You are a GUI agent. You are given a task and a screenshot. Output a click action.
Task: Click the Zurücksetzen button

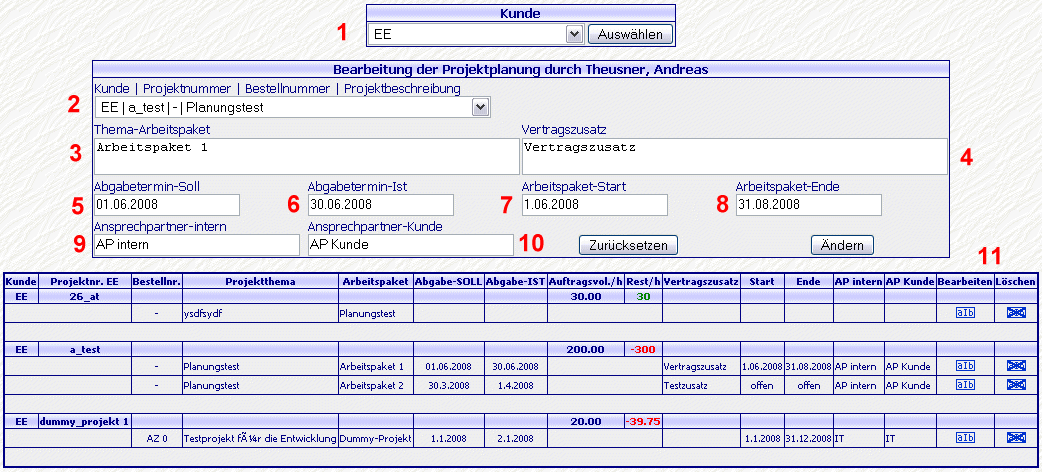coord(628,245)
